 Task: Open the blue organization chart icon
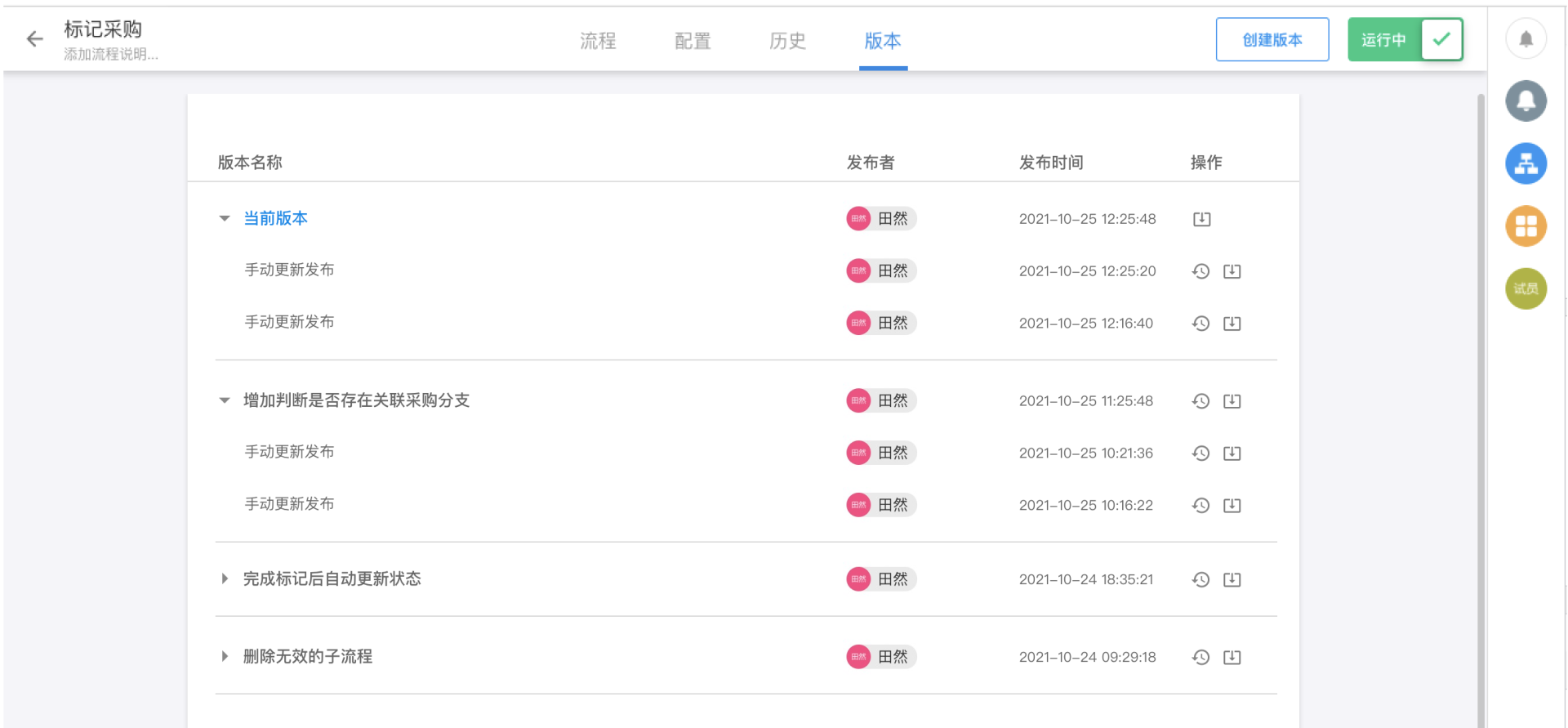pyautogui.click(x=1526, y=163)
